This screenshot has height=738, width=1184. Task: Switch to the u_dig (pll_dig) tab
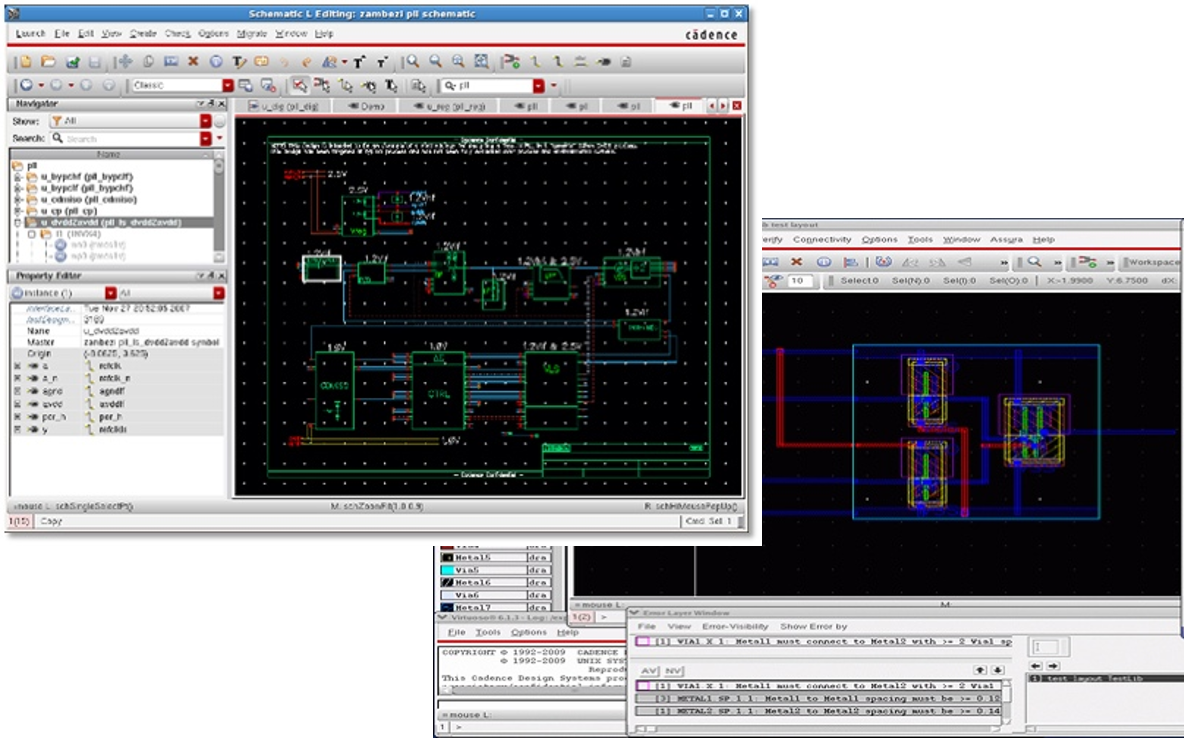pyautogui.click(x=284, y=107)
